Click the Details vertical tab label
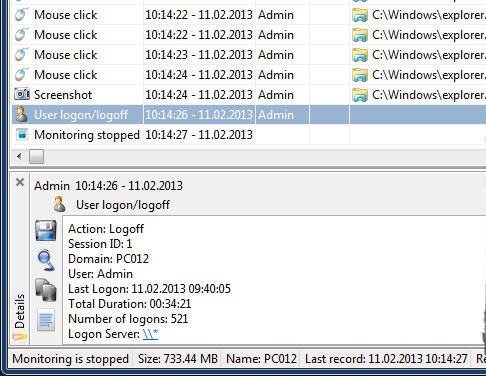This screenshot has height=376, width=486. (20, 311)
